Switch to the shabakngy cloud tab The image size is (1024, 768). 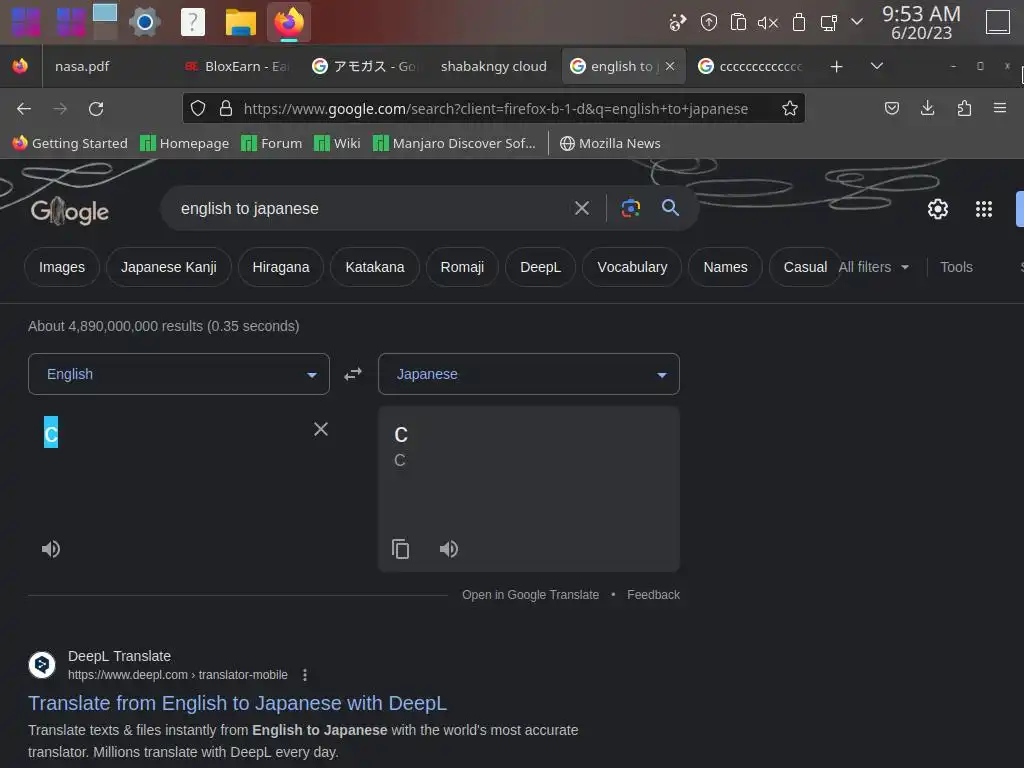493,66
